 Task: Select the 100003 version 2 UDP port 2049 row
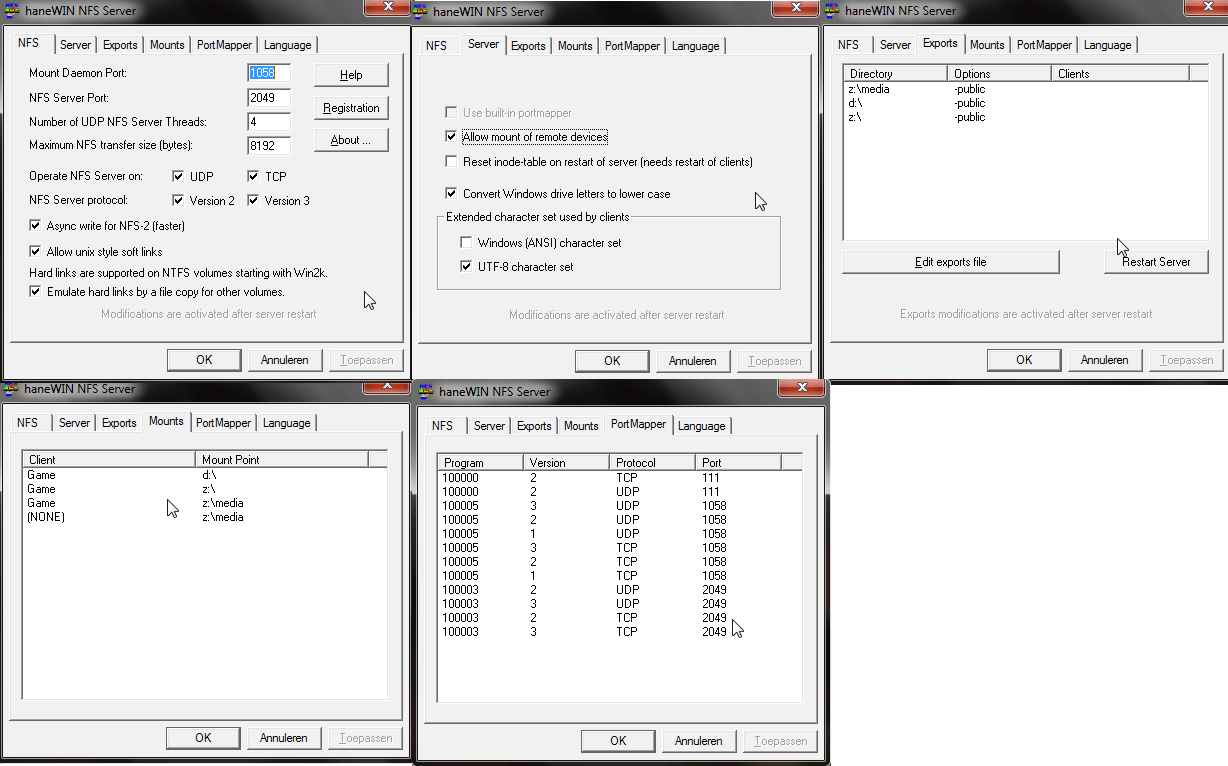(620, 590)
